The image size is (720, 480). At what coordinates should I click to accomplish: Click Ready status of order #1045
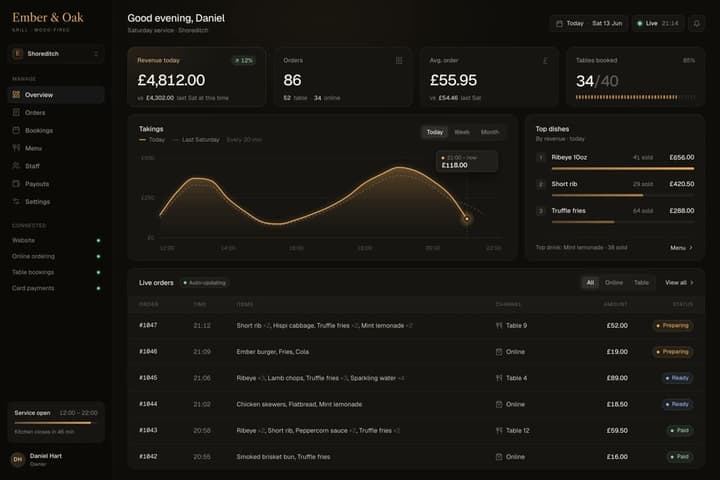click(677, 378)
